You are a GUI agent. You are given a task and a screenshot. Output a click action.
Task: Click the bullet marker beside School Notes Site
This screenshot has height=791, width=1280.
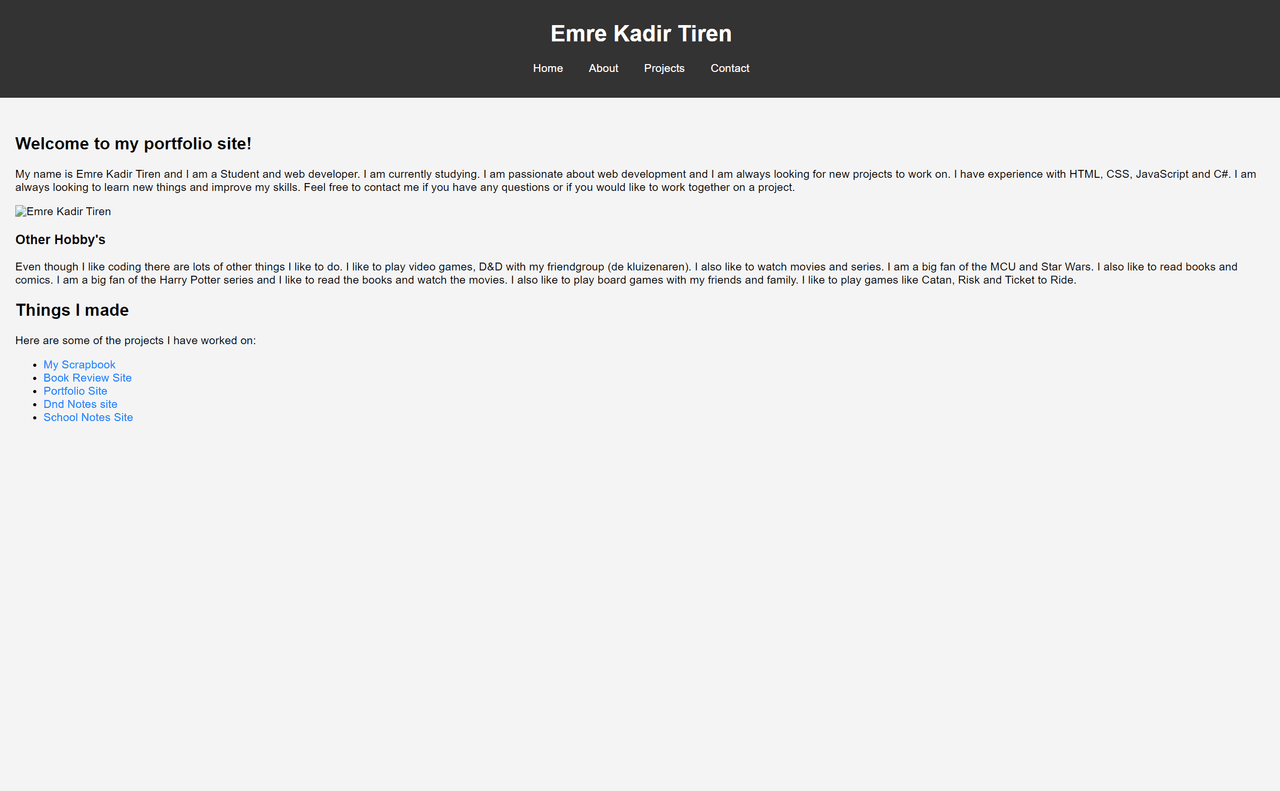click(35, 418)
